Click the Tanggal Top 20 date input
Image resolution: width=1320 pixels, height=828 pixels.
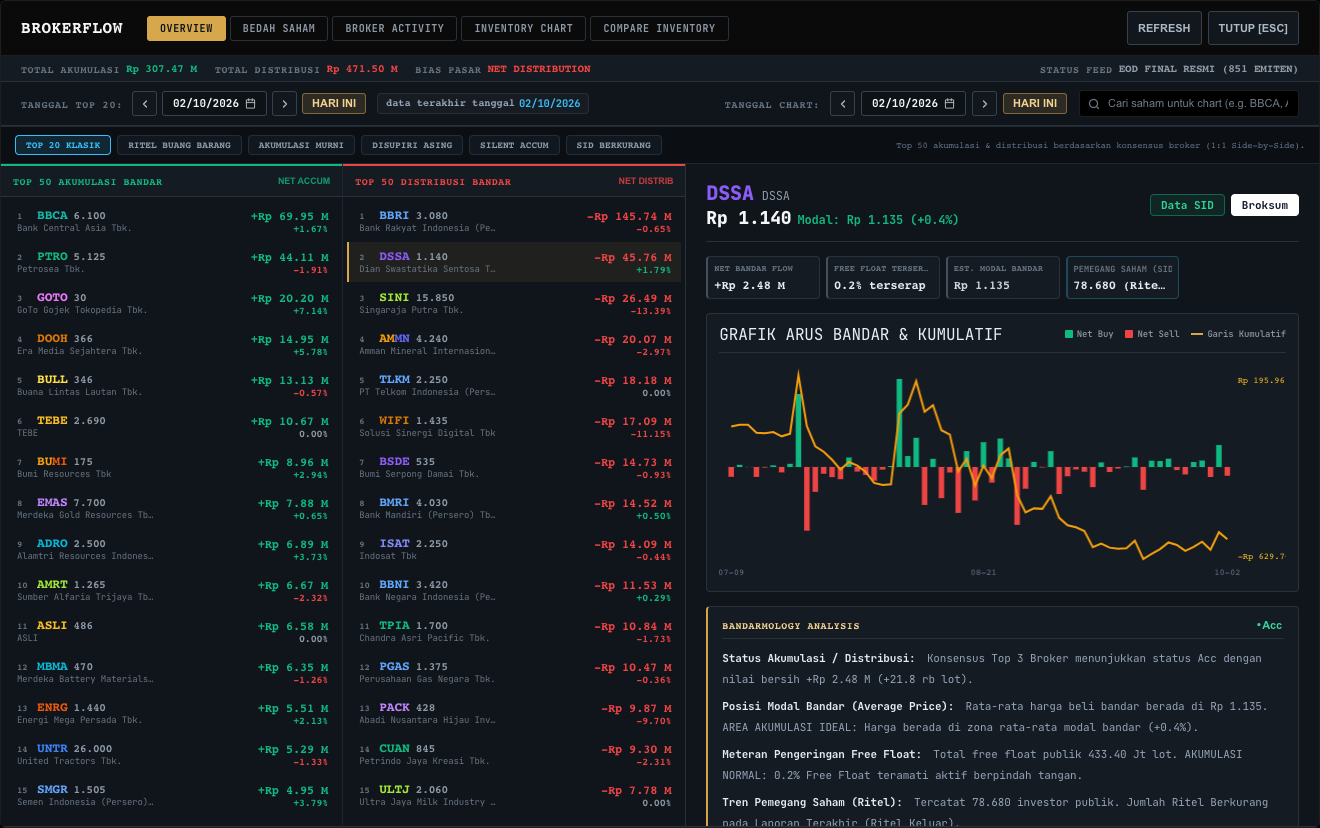click(215, 103)
